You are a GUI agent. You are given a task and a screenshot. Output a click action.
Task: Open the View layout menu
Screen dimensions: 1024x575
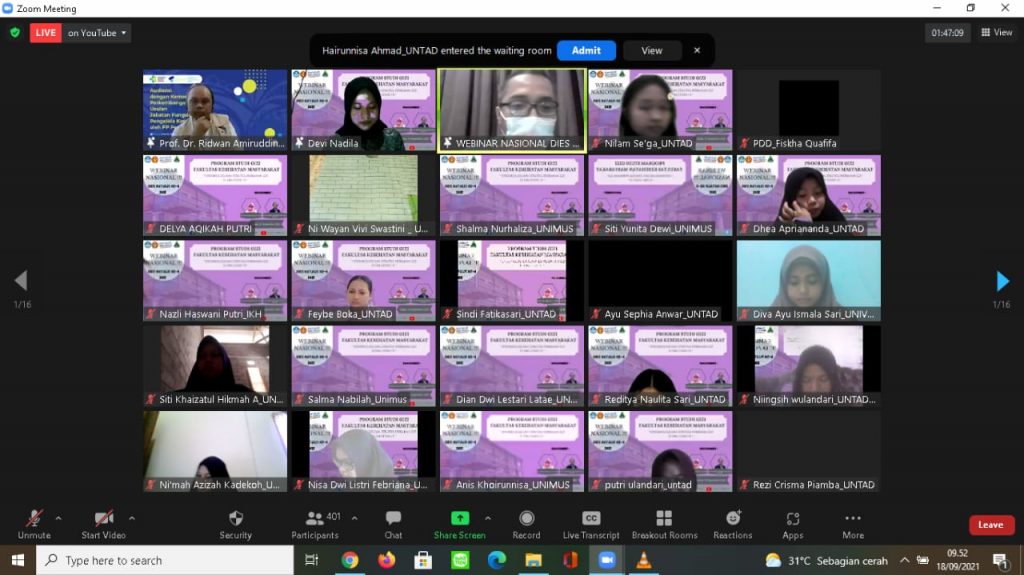tap(997, 33)
